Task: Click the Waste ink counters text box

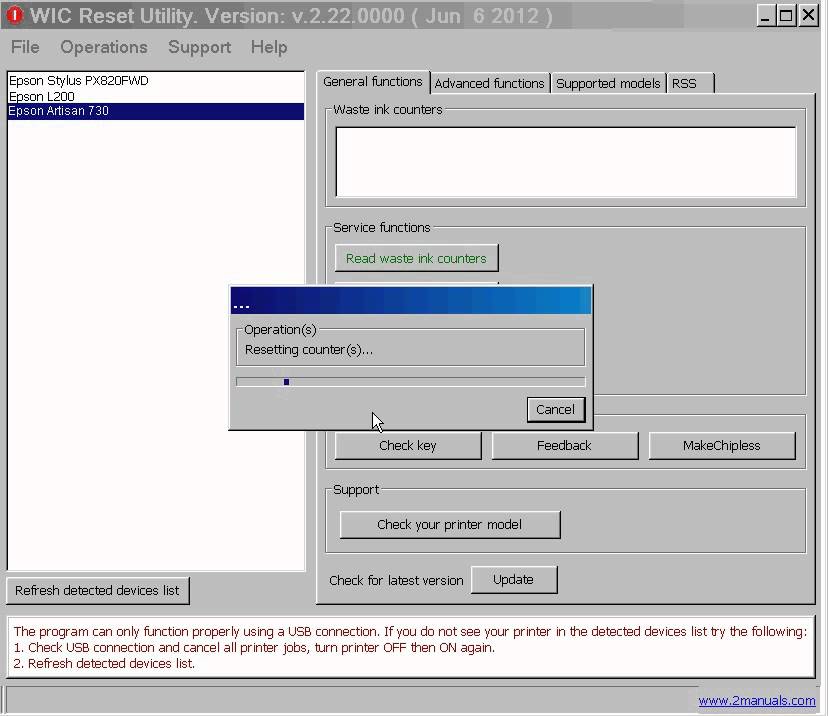Action: point(566,162)
